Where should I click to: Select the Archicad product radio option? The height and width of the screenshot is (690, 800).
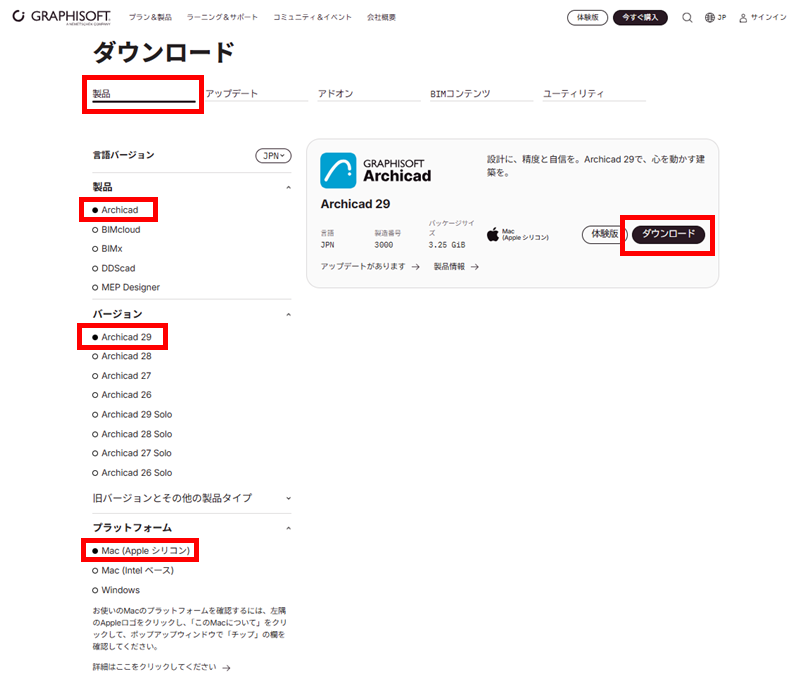pos(115,210)
